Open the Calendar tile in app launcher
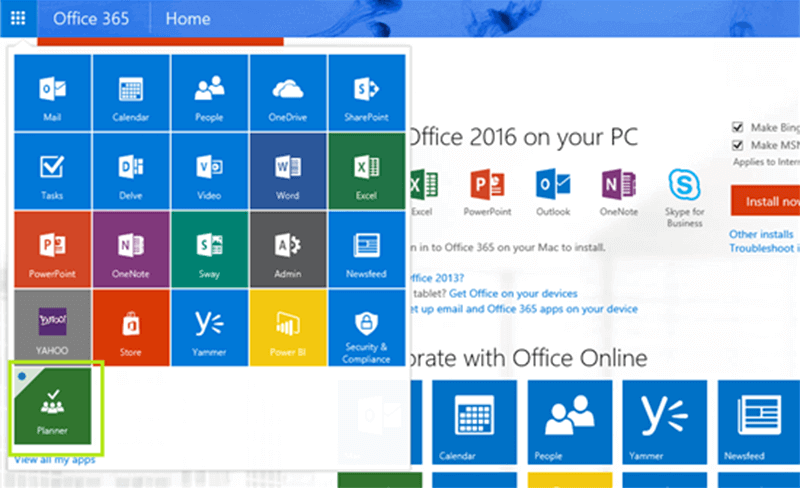Screen dimensions: 800x488 (x=131, y=92)
